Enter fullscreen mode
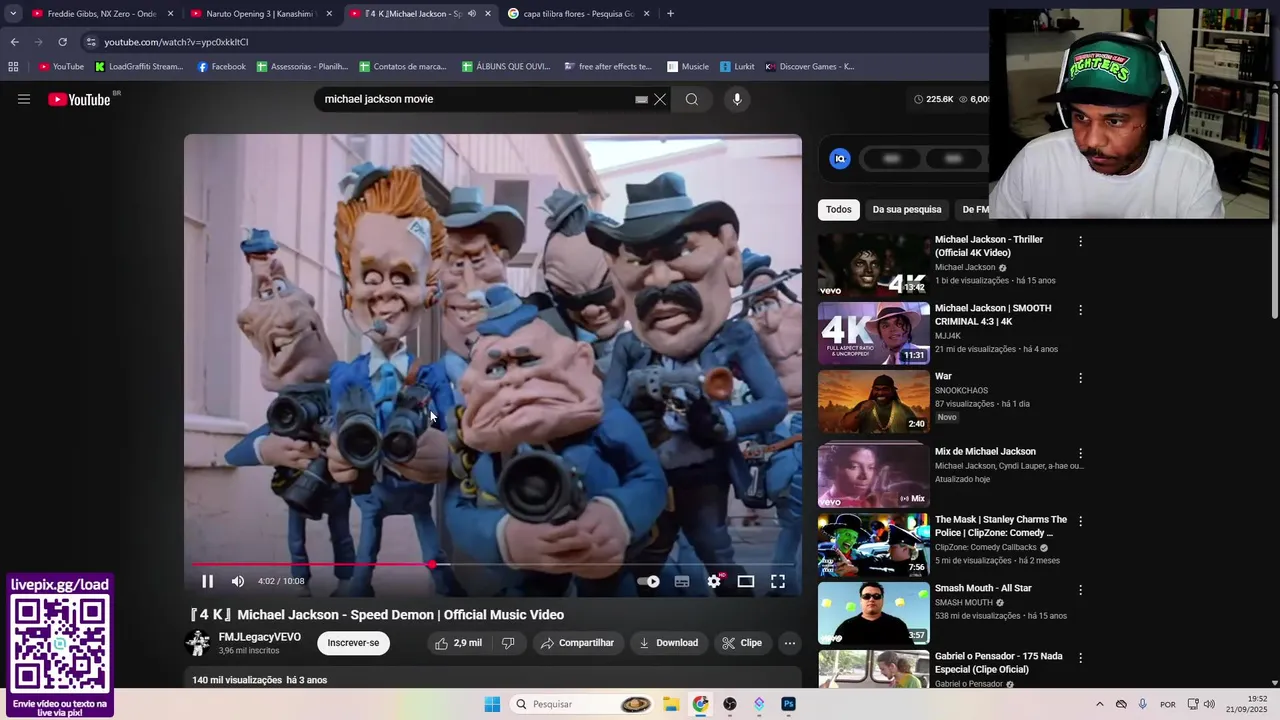The image size is (1280, 720). pyautogui.click(x=778, y=581)
